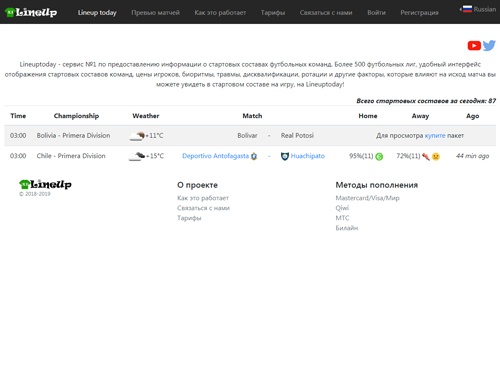500x375 pixels.
Task: Click the О проекте footer heading
Action: pos(197,185)
